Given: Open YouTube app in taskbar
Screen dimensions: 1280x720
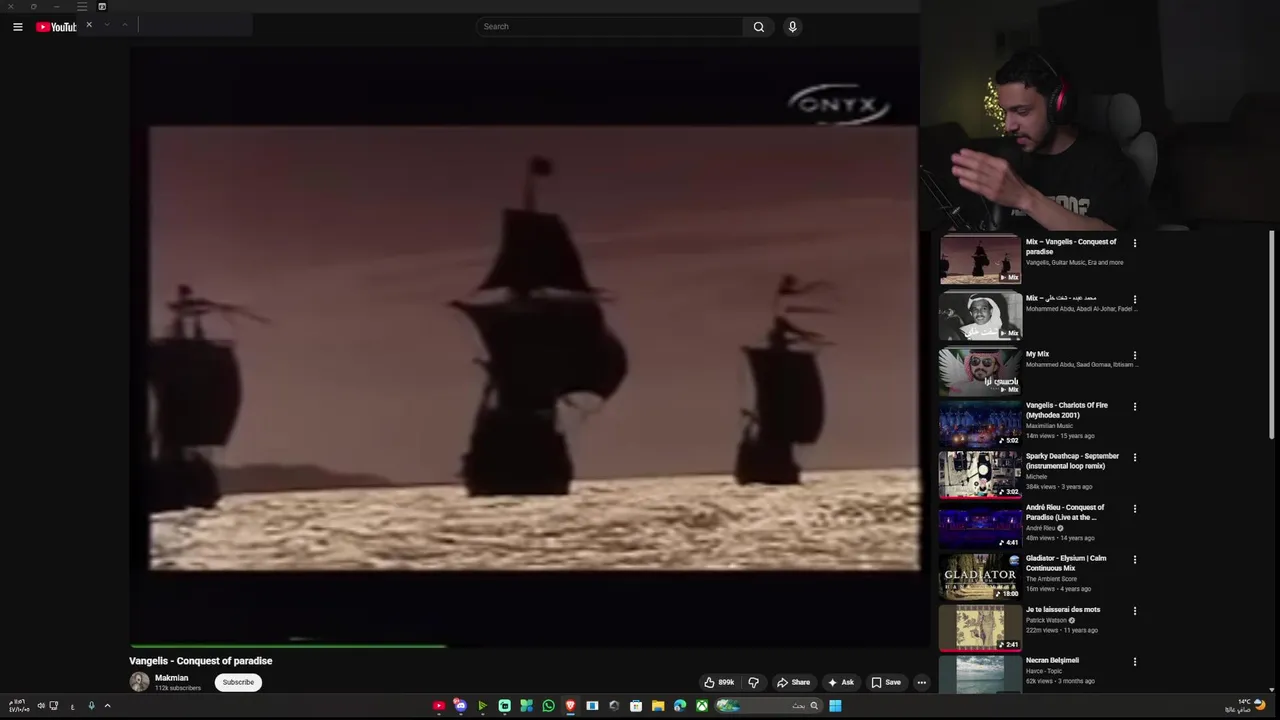Looking at the screenshot, I should coord(438,706).
